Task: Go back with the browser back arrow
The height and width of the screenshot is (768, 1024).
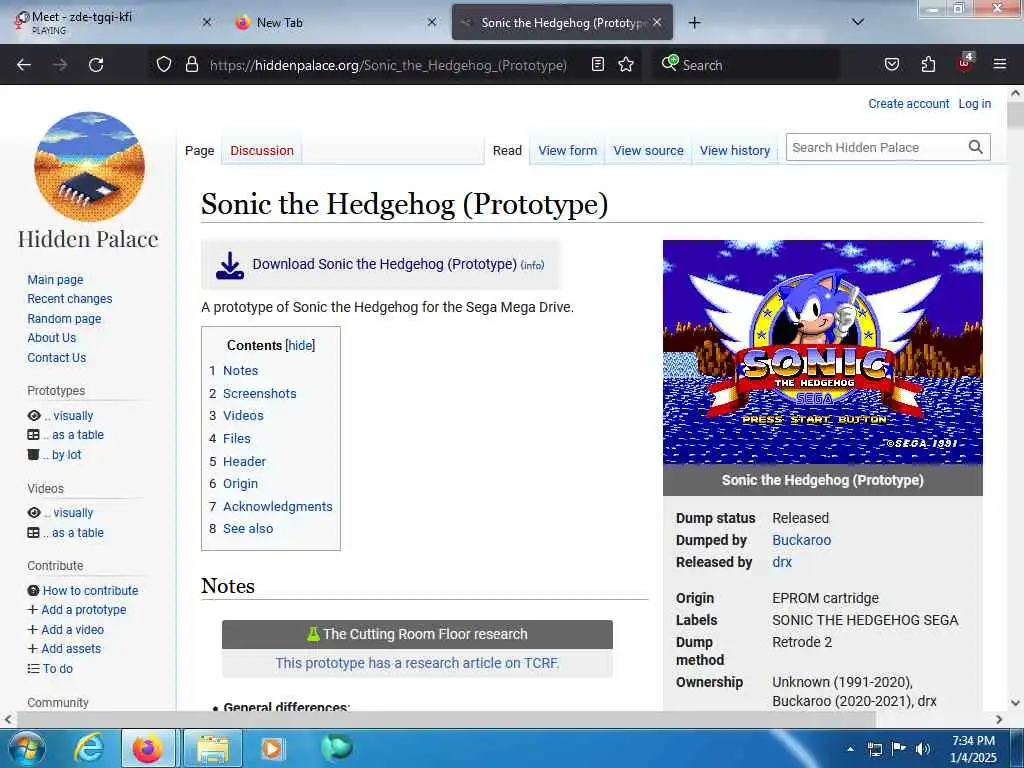Action: coord(24,65)
